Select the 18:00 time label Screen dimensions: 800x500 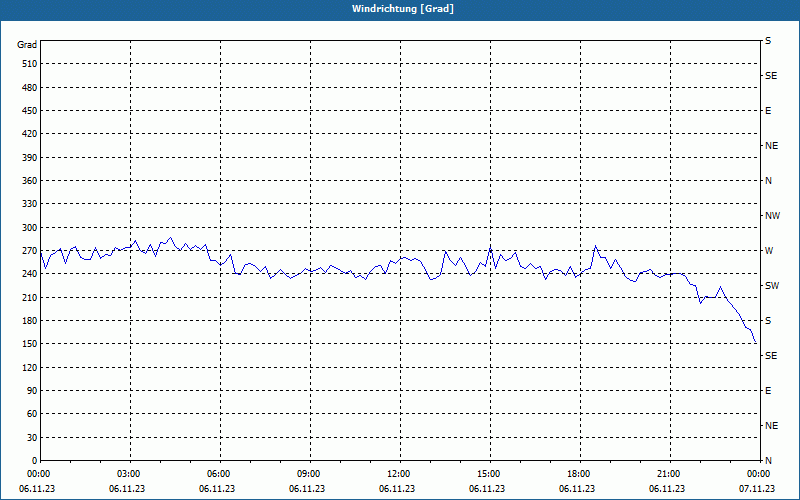579,474
